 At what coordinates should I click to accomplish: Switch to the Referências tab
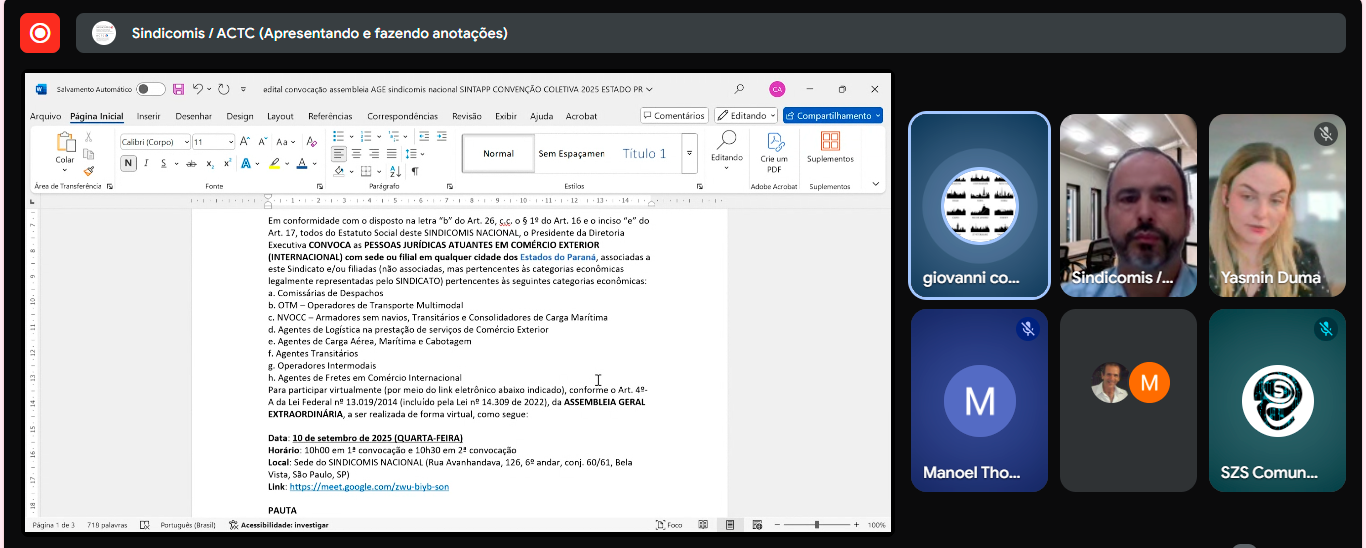point(330,116)
